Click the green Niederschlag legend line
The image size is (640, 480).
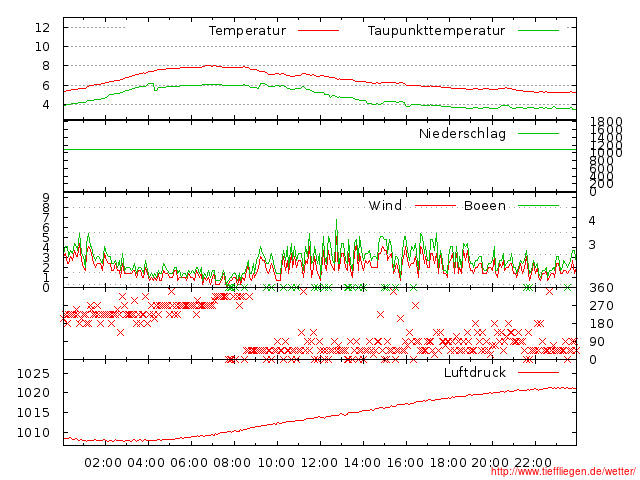(x=538, y=133)
